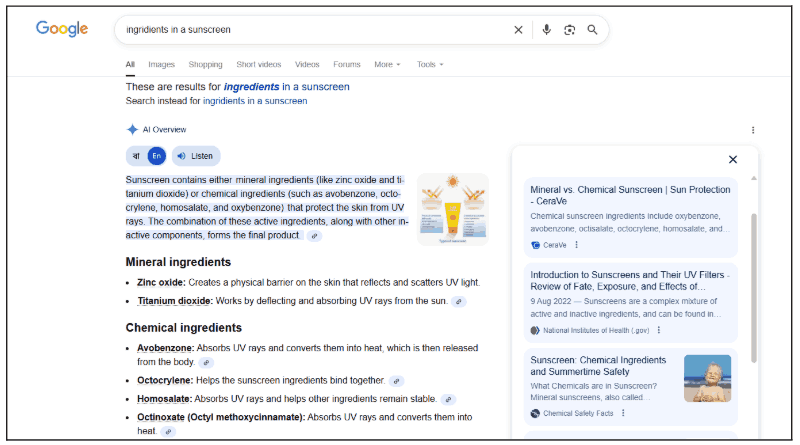800x445 pixels.
Task: Select the En language toggle
Action: pyautogui.click(x=157, y=156)
